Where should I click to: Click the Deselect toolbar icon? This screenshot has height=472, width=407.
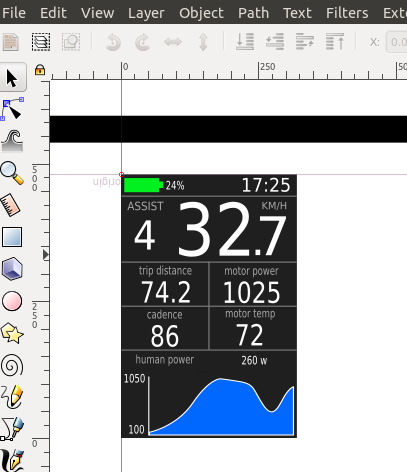(x=71, y=42)
